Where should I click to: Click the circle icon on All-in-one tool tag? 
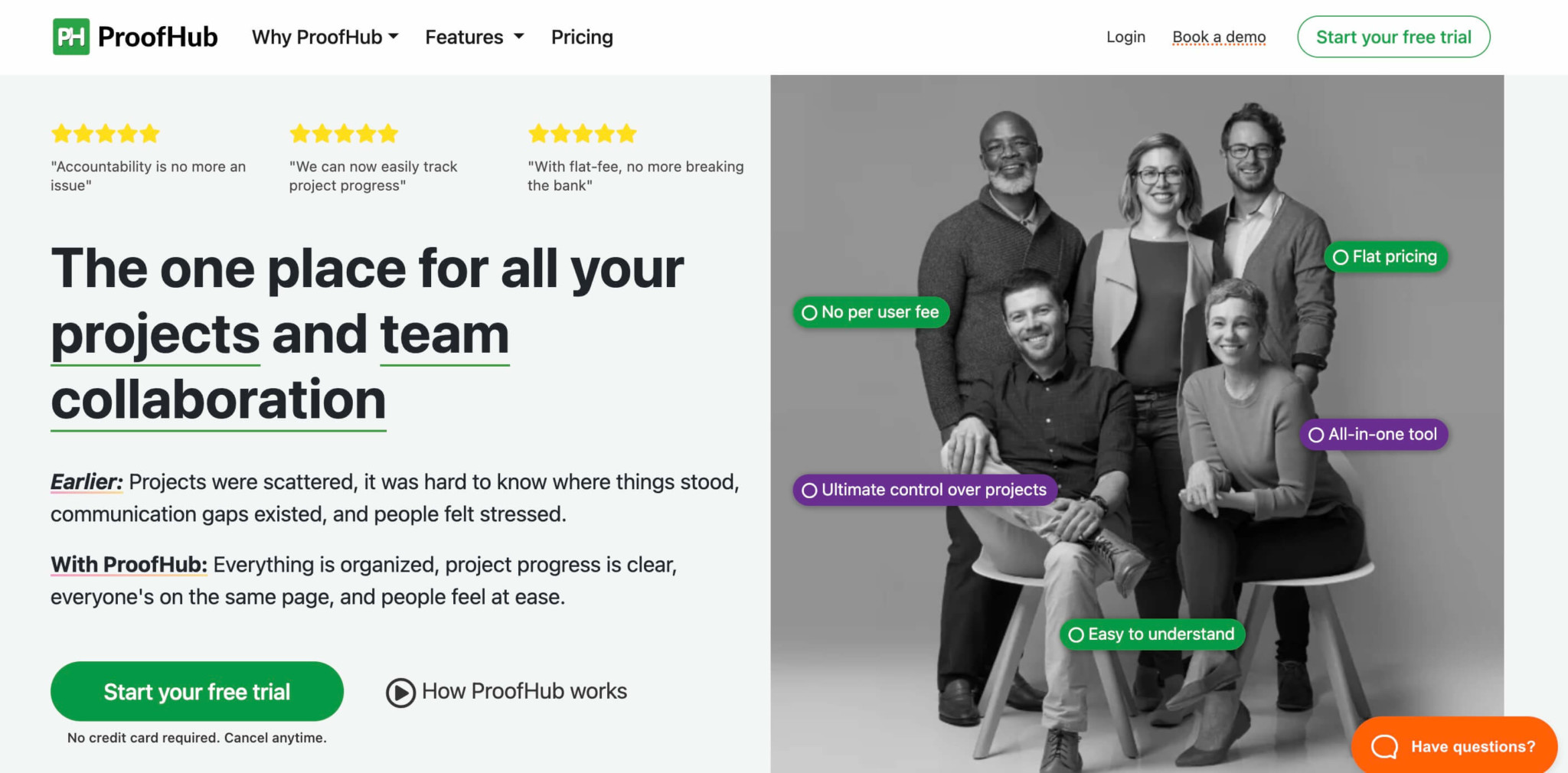(1316, 435)
